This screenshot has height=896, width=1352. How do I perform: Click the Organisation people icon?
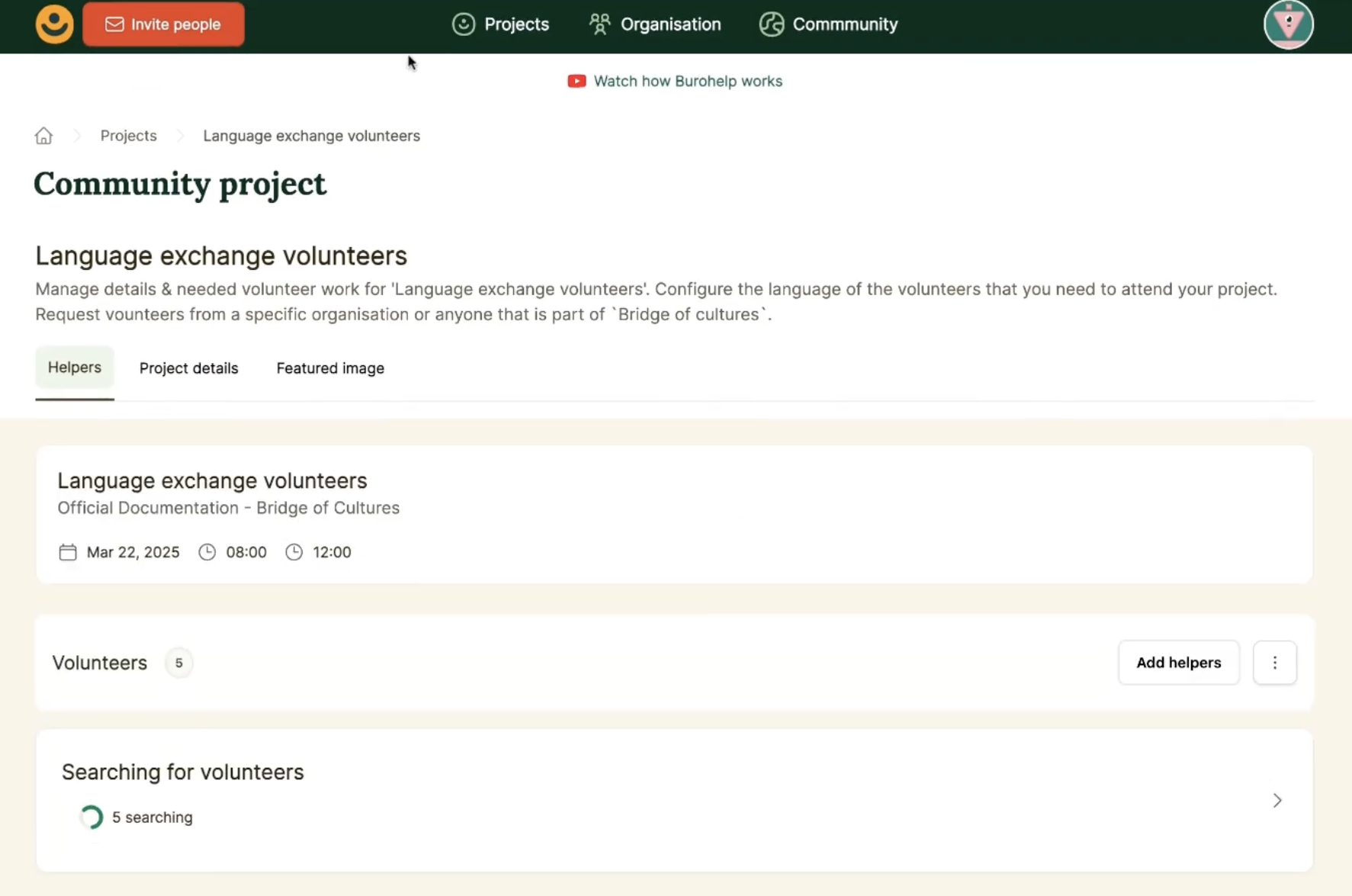point(599,24)
